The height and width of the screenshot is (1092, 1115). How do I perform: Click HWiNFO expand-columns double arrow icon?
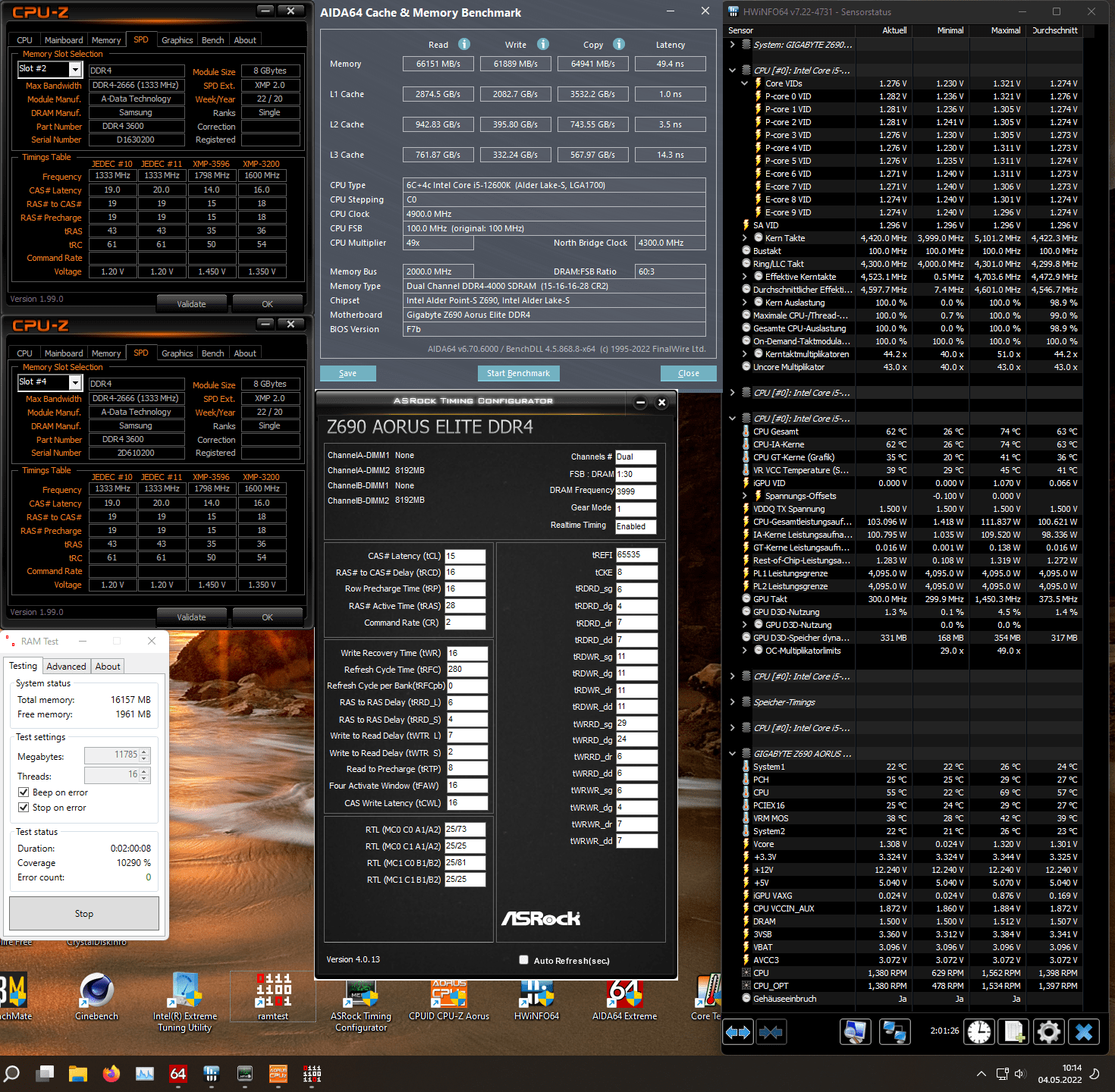[x=738, y=1032]
